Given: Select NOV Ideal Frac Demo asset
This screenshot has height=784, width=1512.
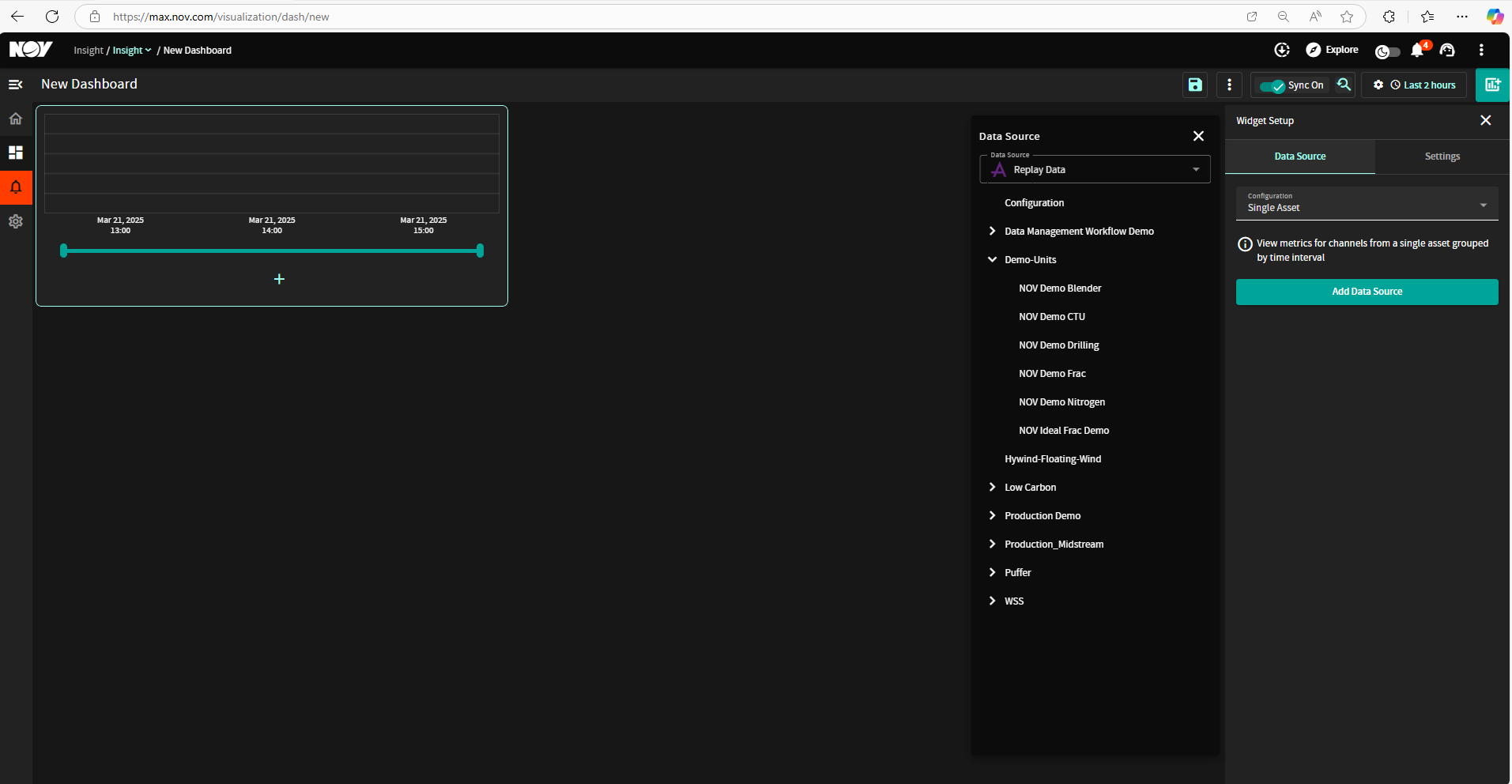Looking at the screenshot, I should (1064, 430).
